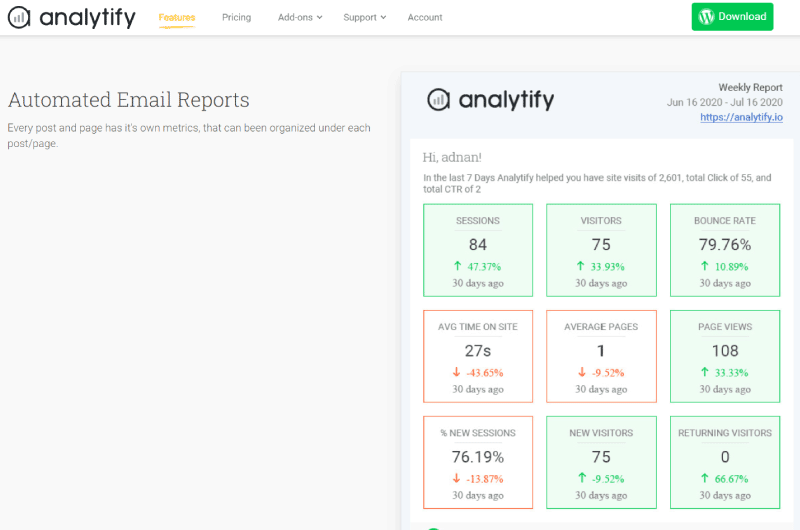Go to the Pricing page
This screenshot has width=800, height=530.
point(236,17)
